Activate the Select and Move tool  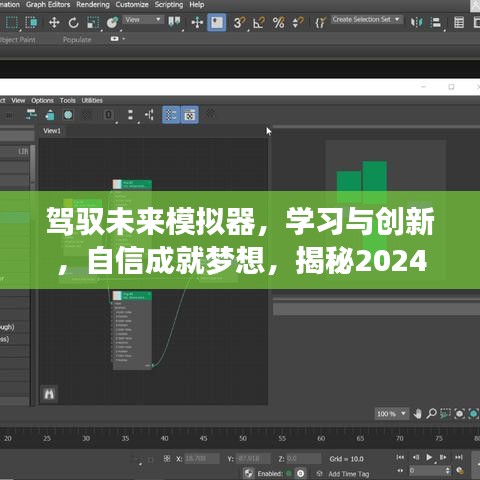click(54, 22)
